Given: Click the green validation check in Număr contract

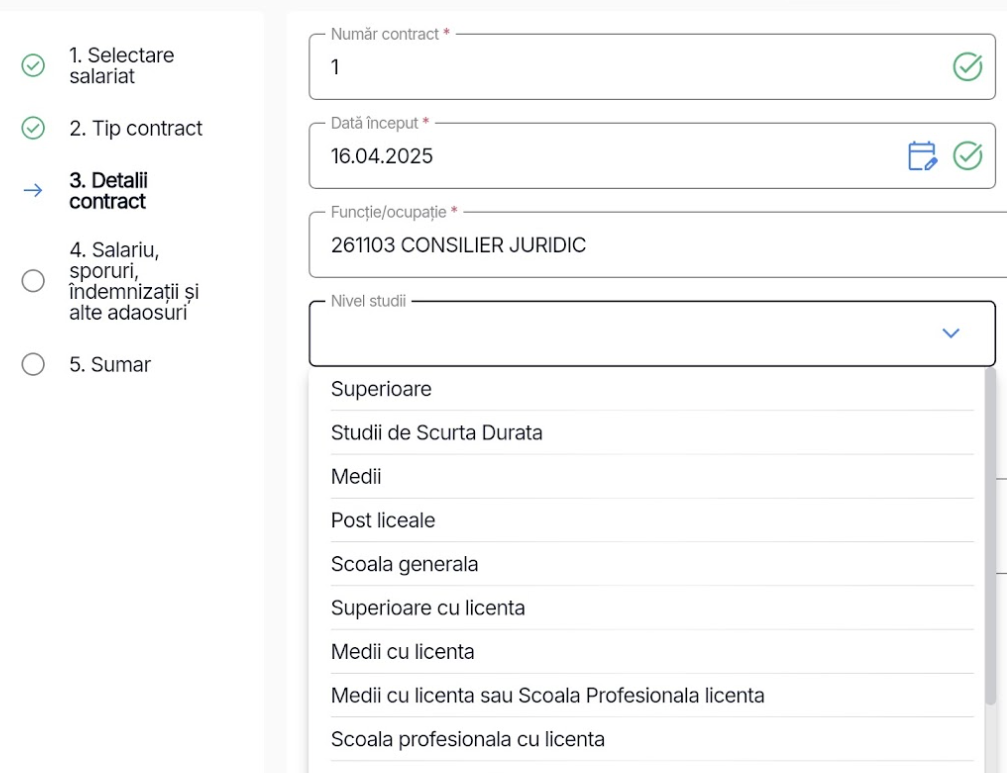Looking at the screenshot, I should pos(967,67).
